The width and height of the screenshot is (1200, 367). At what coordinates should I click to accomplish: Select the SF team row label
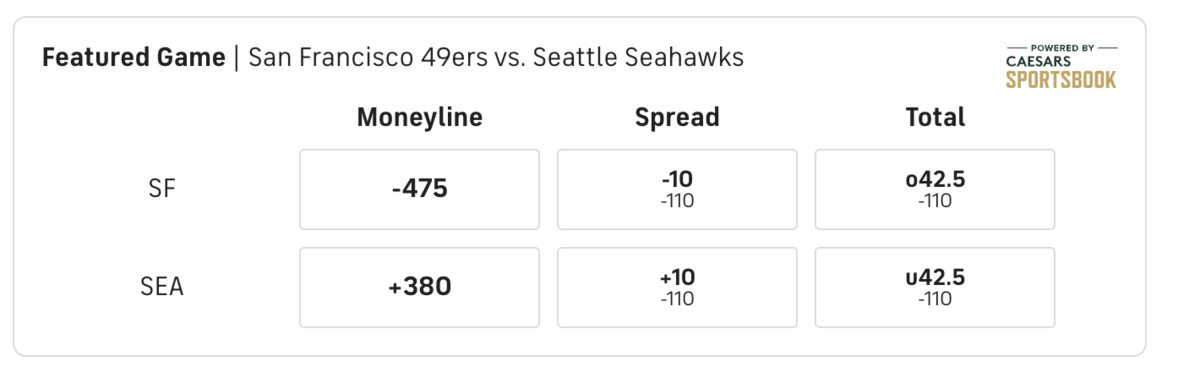(161, 189)
